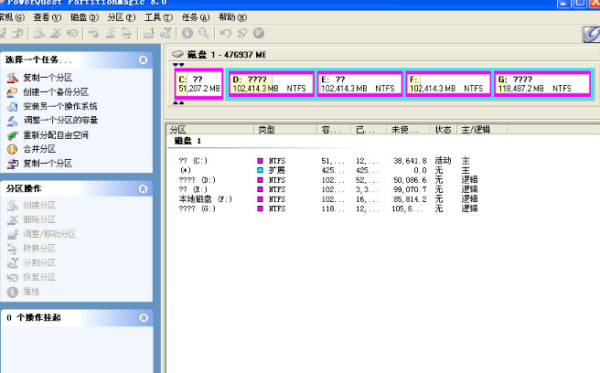Click the 类型 column header
Screen dimensions: 600x373
click(285, 130)
